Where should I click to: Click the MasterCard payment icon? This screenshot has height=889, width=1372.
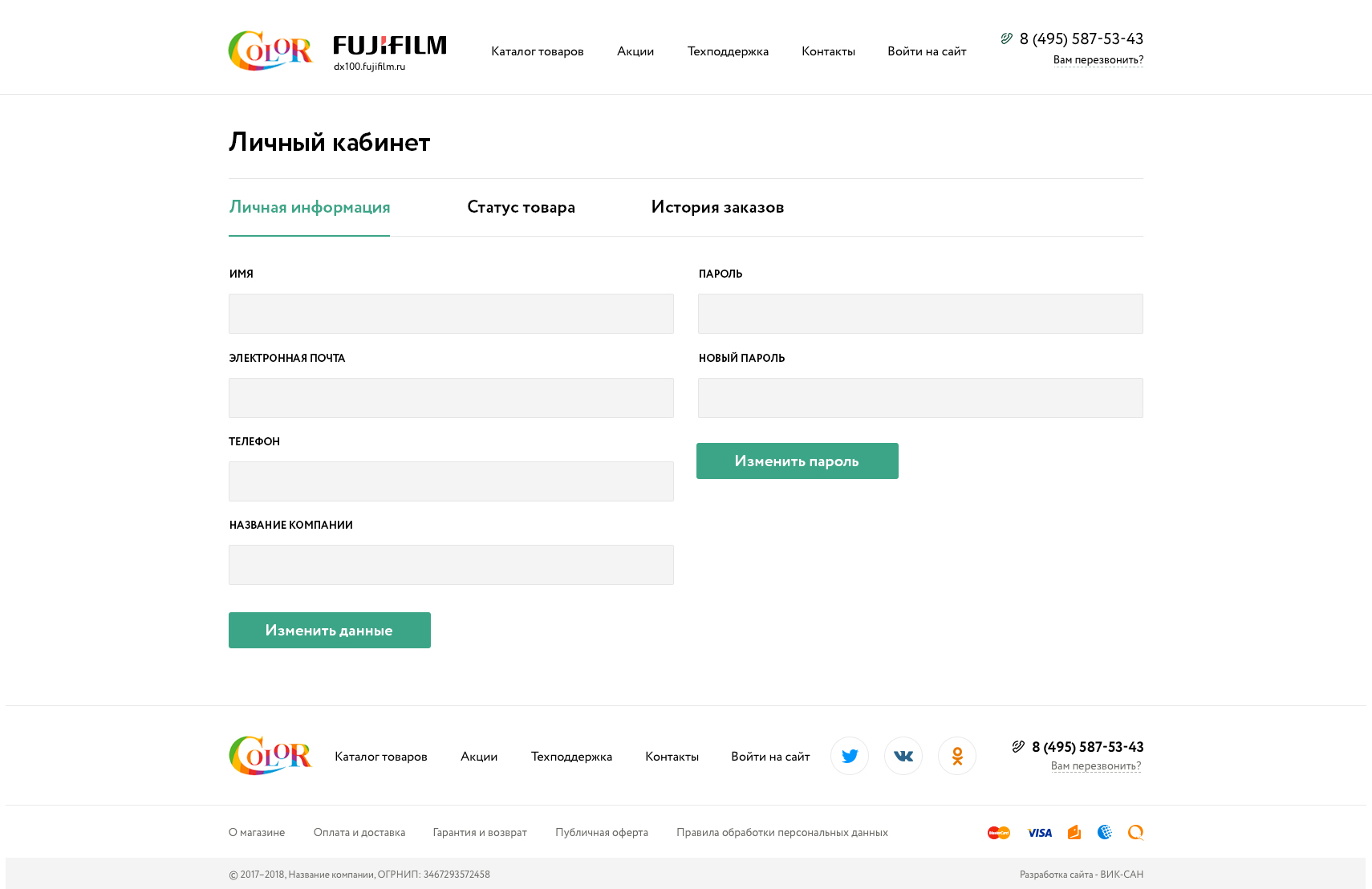(x=998, y=832)
